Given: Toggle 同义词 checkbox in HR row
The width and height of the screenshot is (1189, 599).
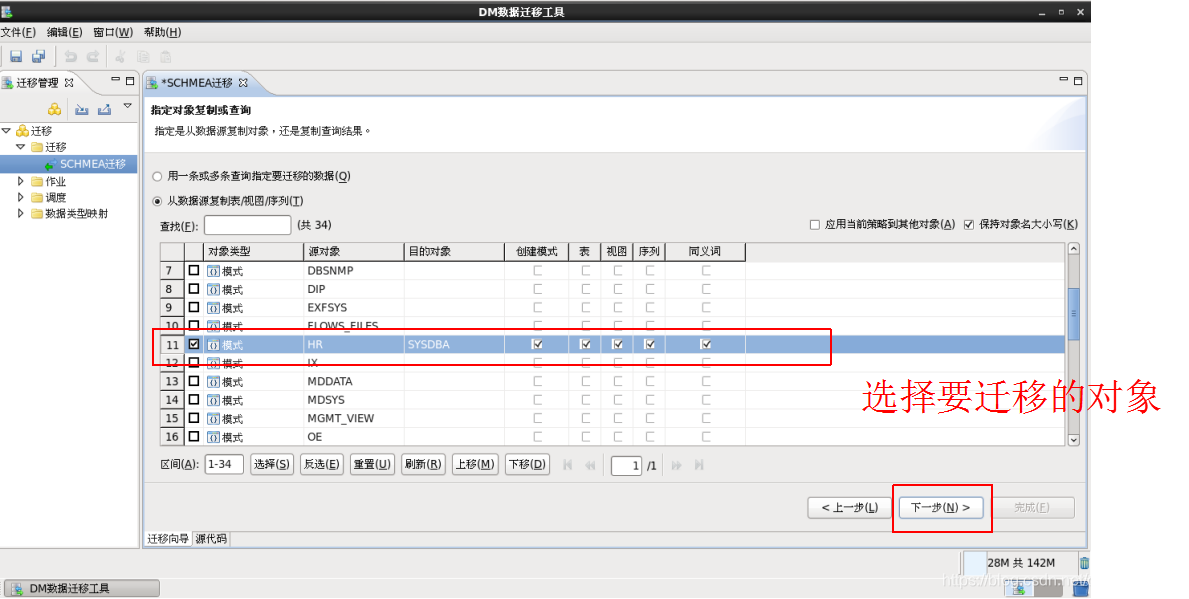Looking at the screenshot, I should [706, 344].
